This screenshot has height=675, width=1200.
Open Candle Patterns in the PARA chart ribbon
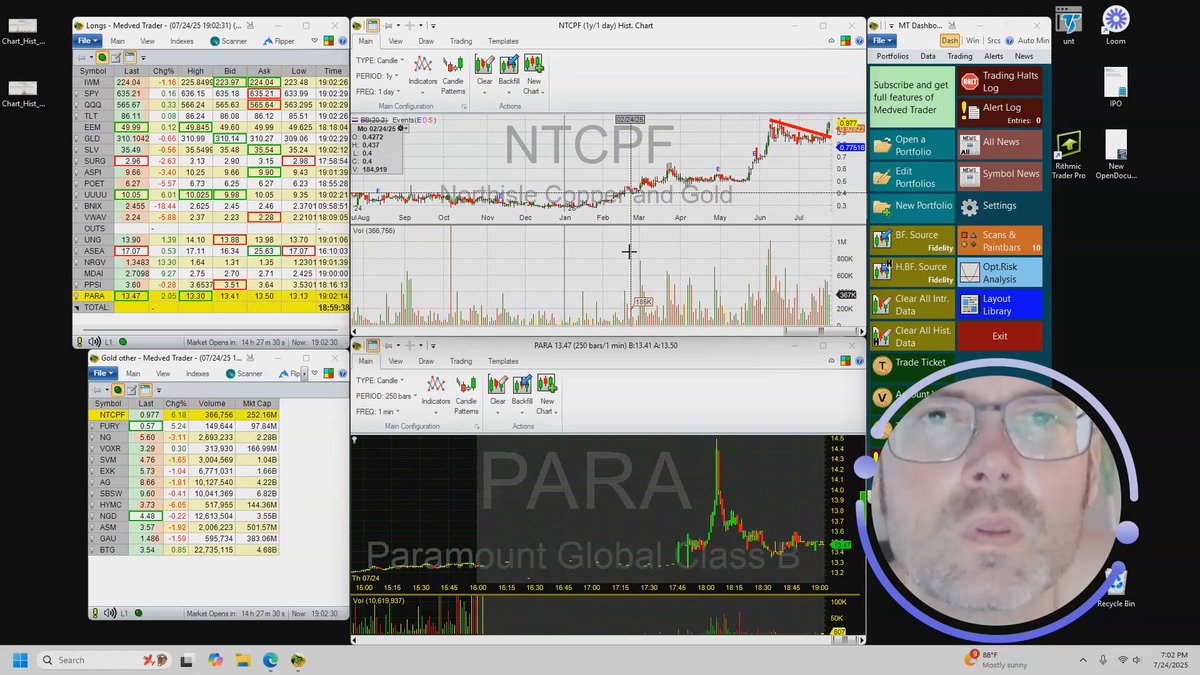466,395
